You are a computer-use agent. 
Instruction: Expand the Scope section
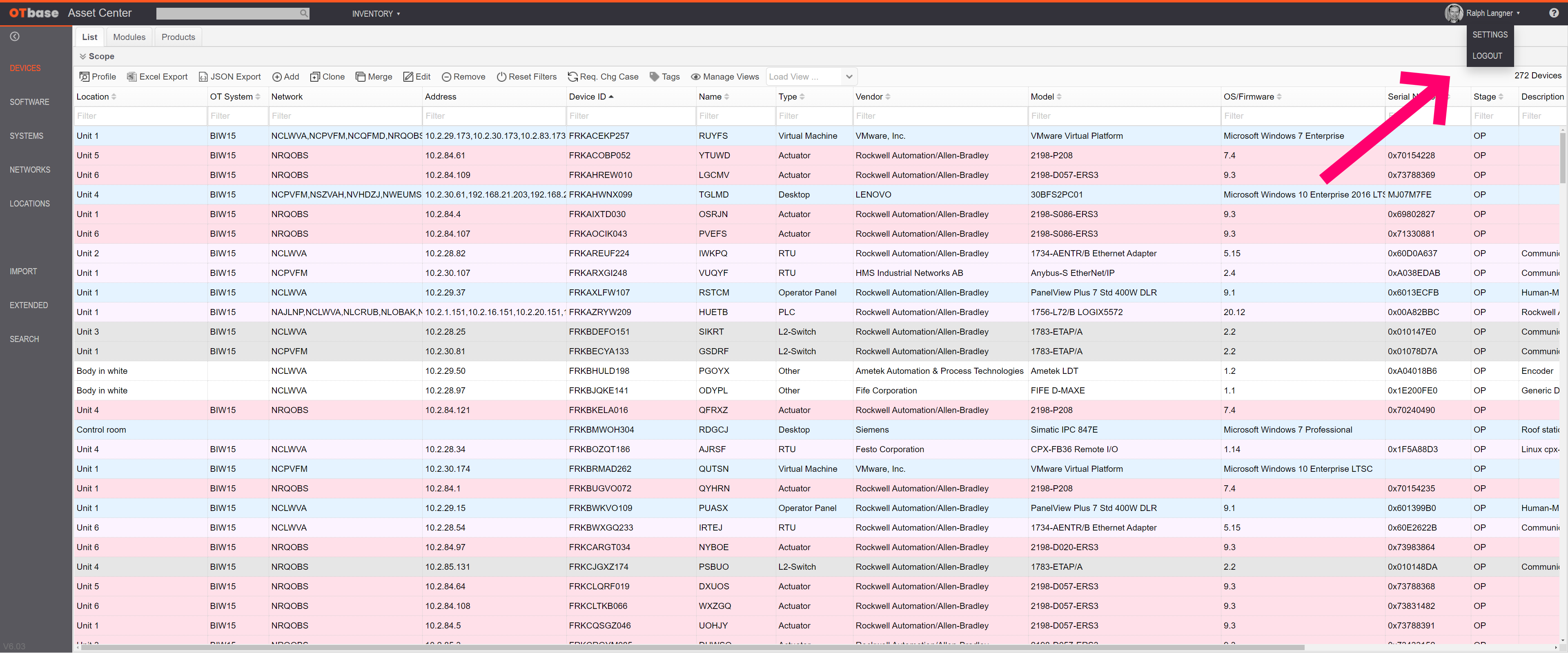coord(96,56)
